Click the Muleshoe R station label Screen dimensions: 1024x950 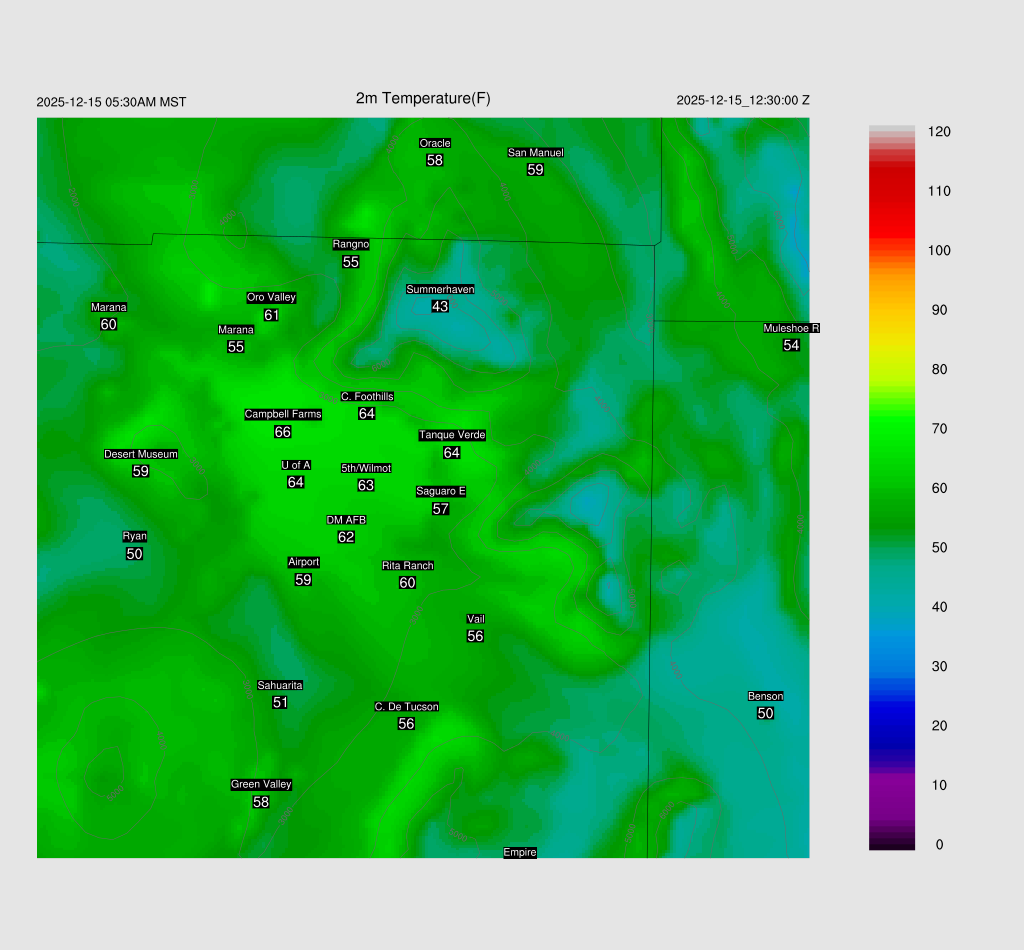(791, 328)
